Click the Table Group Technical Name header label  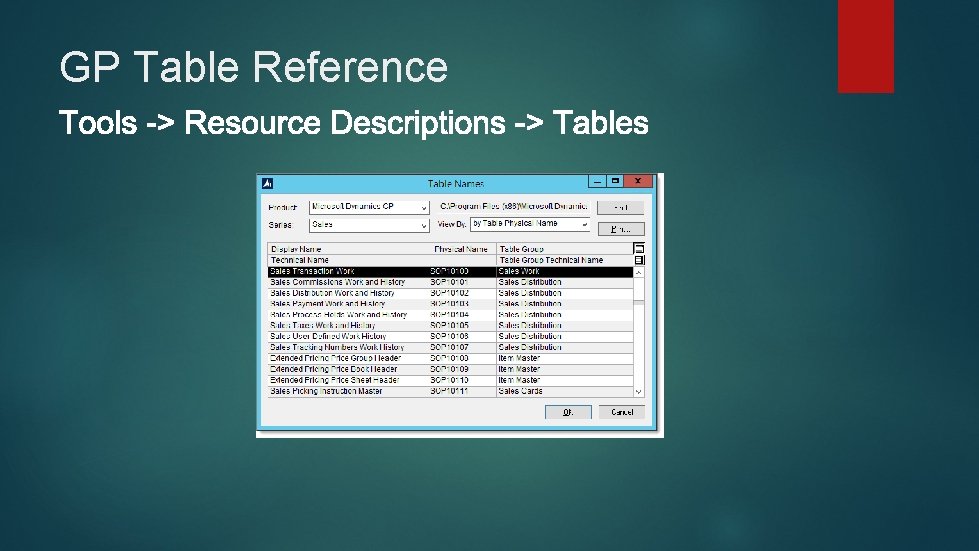[x=551, y=260]
